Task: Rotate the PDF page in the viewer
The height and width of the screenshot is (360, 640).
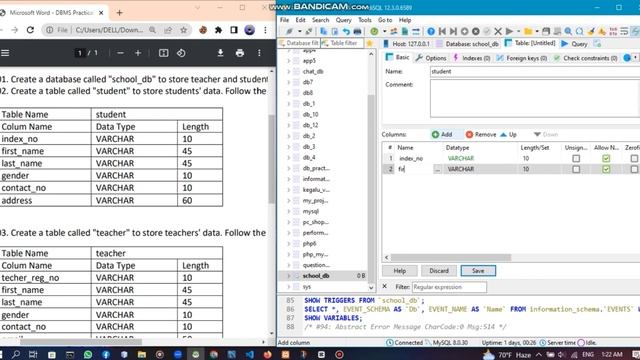Action: pos(181,53)
